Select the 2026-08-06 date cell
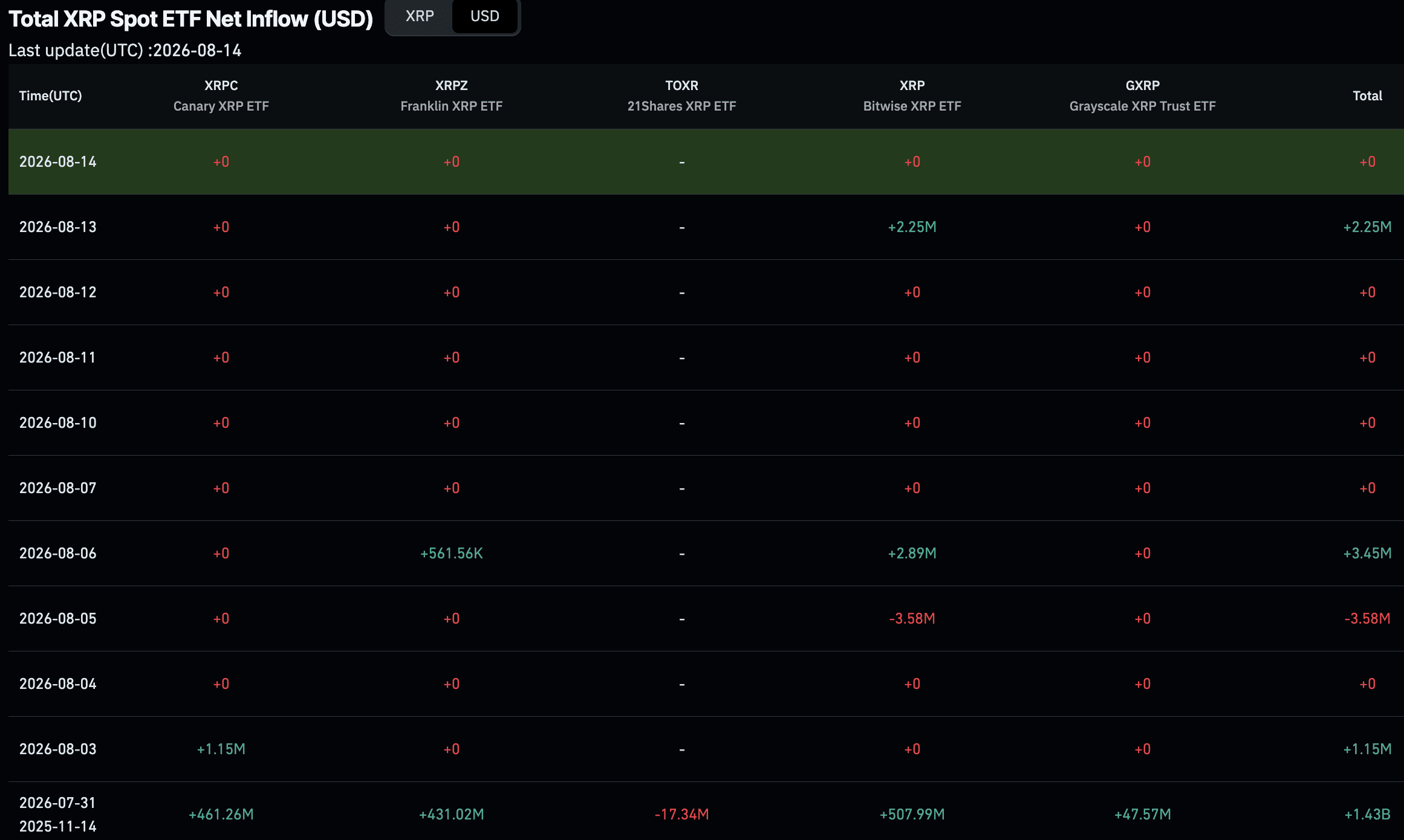 click(x=58, y=553)
